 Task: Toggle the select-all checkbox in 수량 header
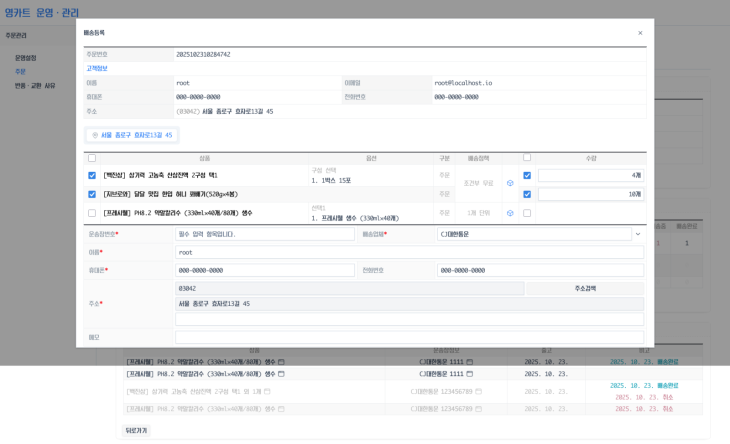527,158
